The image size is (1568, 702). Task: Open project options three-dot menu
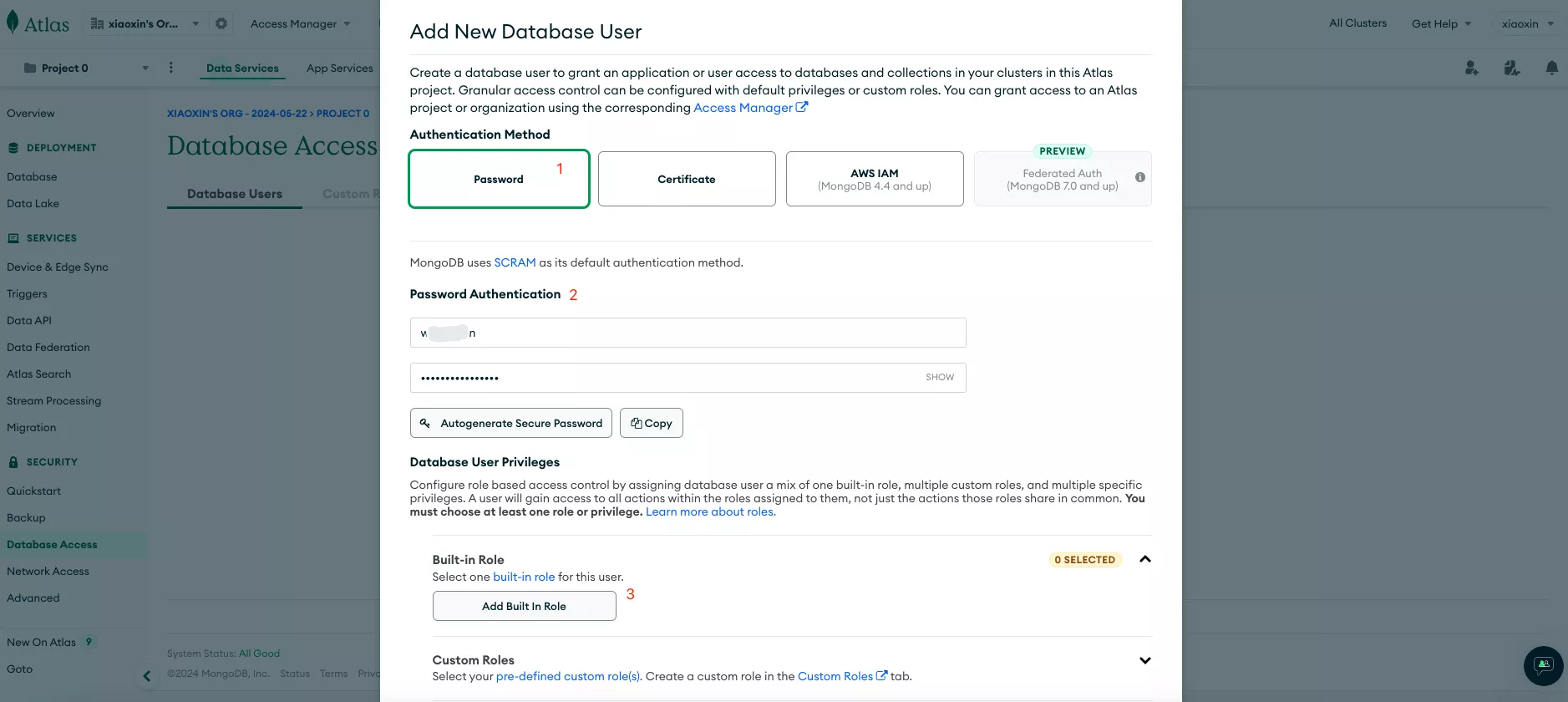[x=171, y=68]
